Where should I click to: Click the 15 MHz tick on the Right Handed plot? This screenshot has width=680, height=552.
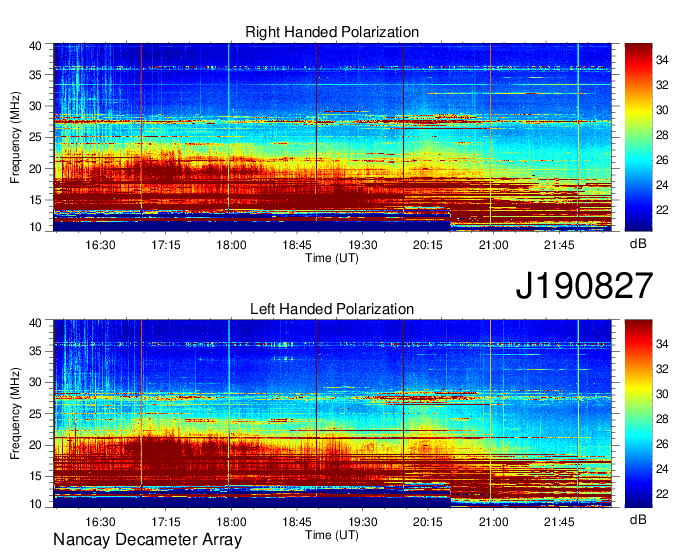35,200
